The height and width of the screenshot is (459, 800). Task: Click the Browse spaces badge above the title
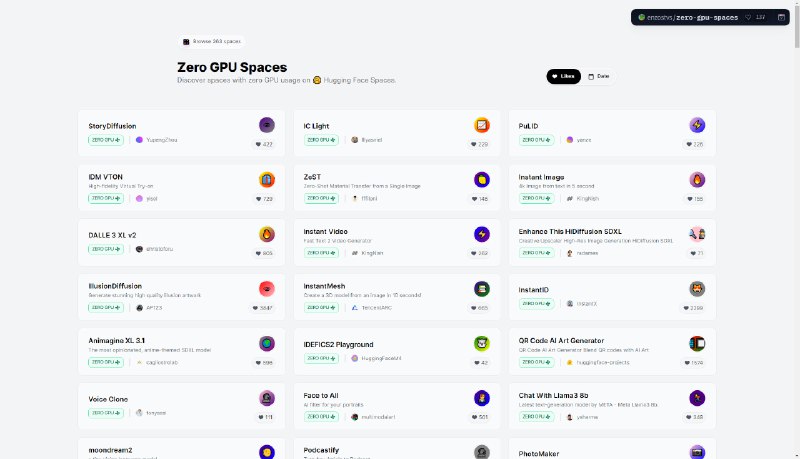[212, 41]
